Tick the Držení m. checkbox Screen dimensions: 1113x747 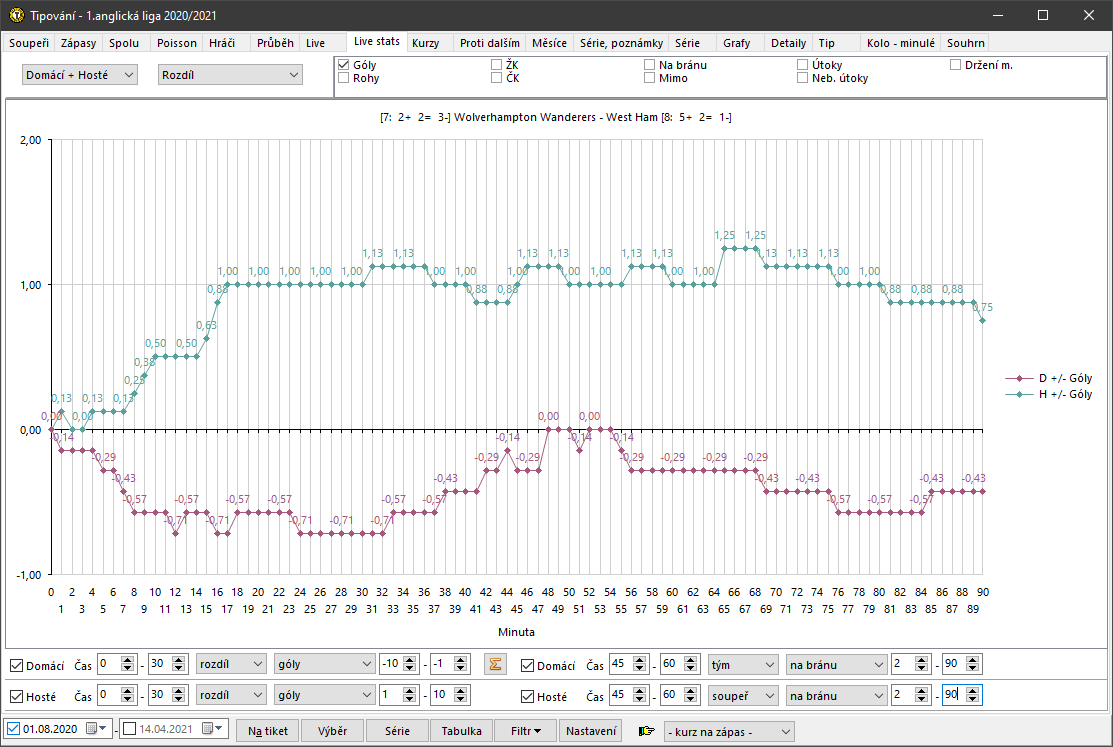956,65
